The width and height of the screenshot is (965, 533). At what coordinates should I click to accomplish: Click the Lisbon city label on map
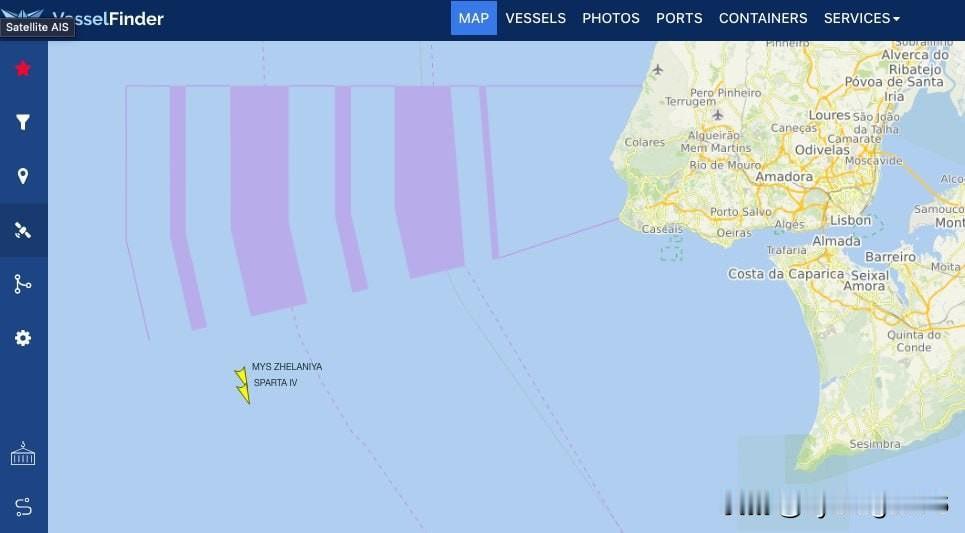851,220
